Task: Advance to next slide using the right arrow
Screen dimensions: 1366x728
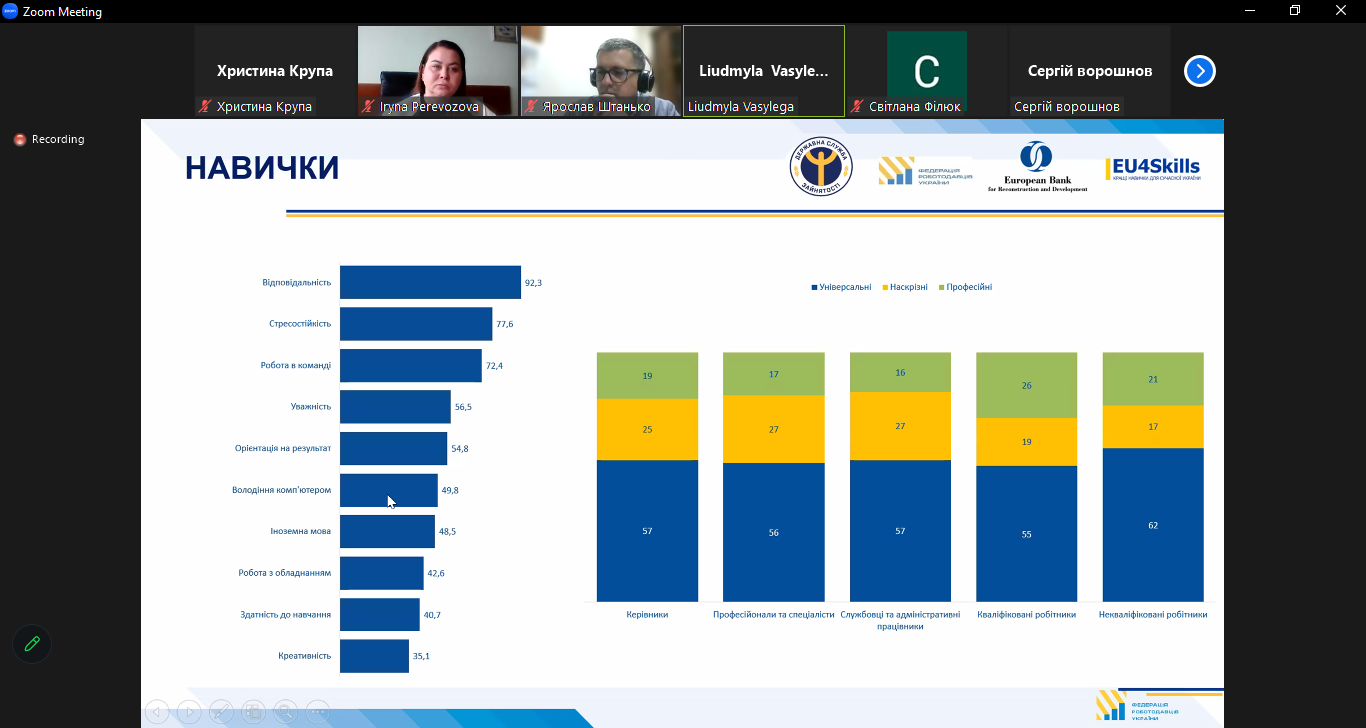Action: click(x=189, y=712)
